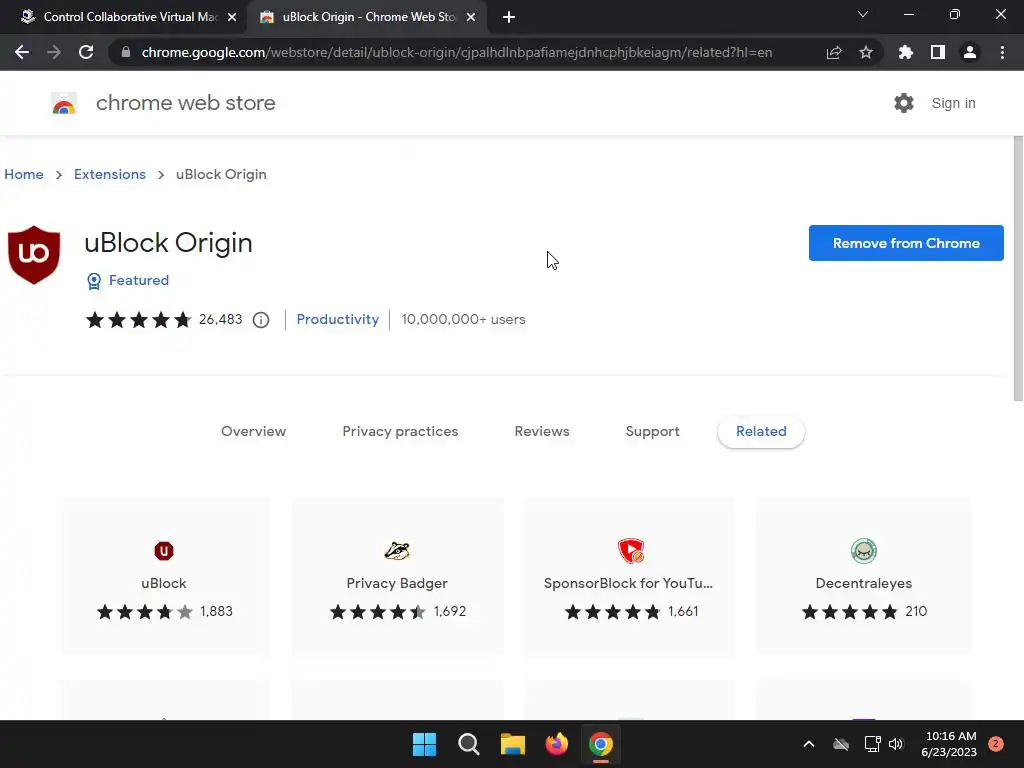This screenshot has height=768, width=1024.
Task: Open the Privacy Badger card title
Action: [397, 583]
